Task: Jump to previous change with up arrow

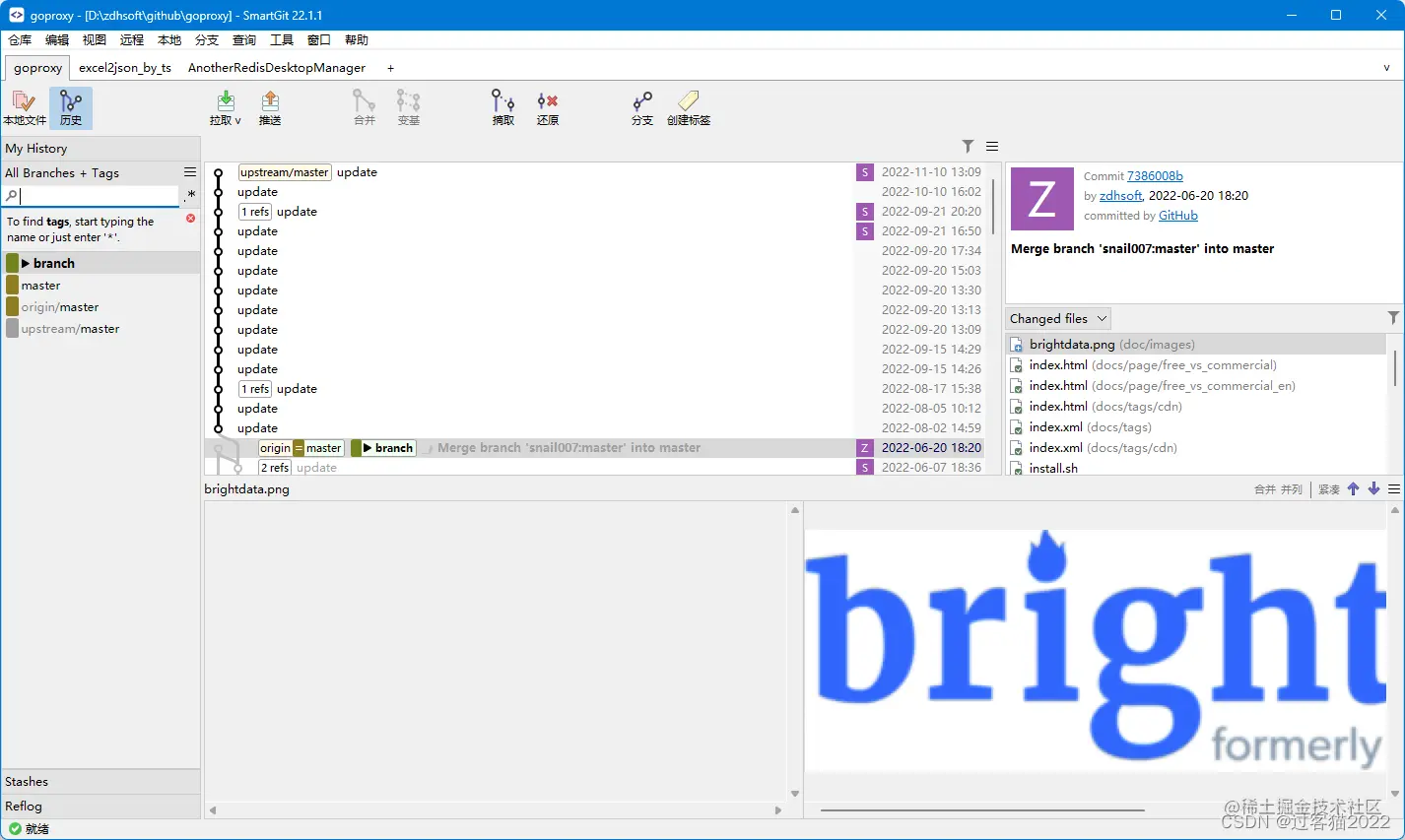Action: tap(1353, 488)
